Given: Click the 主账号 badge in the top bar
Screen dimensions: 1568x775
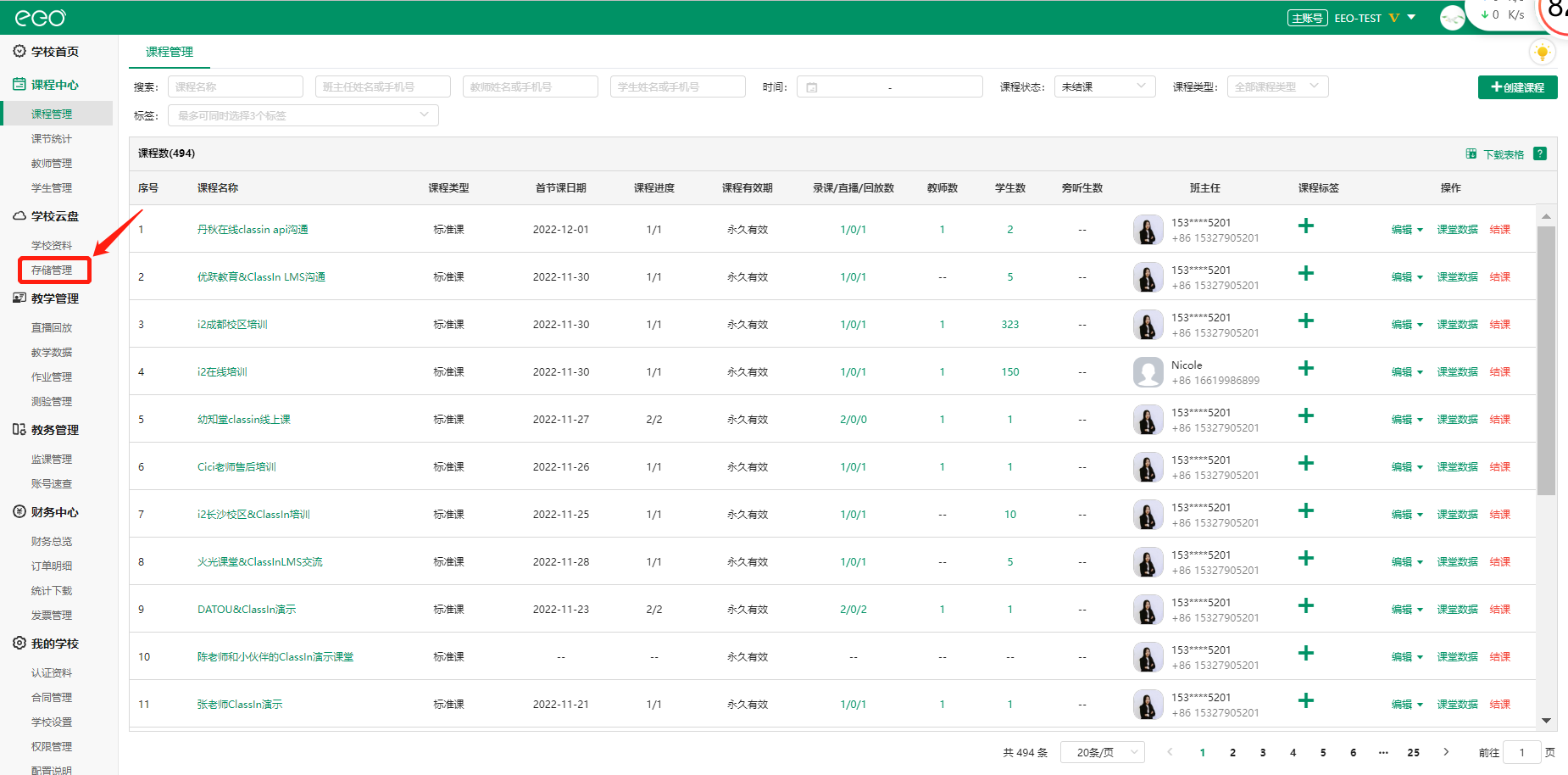Looking at the screenshot, I should (x=1307, y=18).
